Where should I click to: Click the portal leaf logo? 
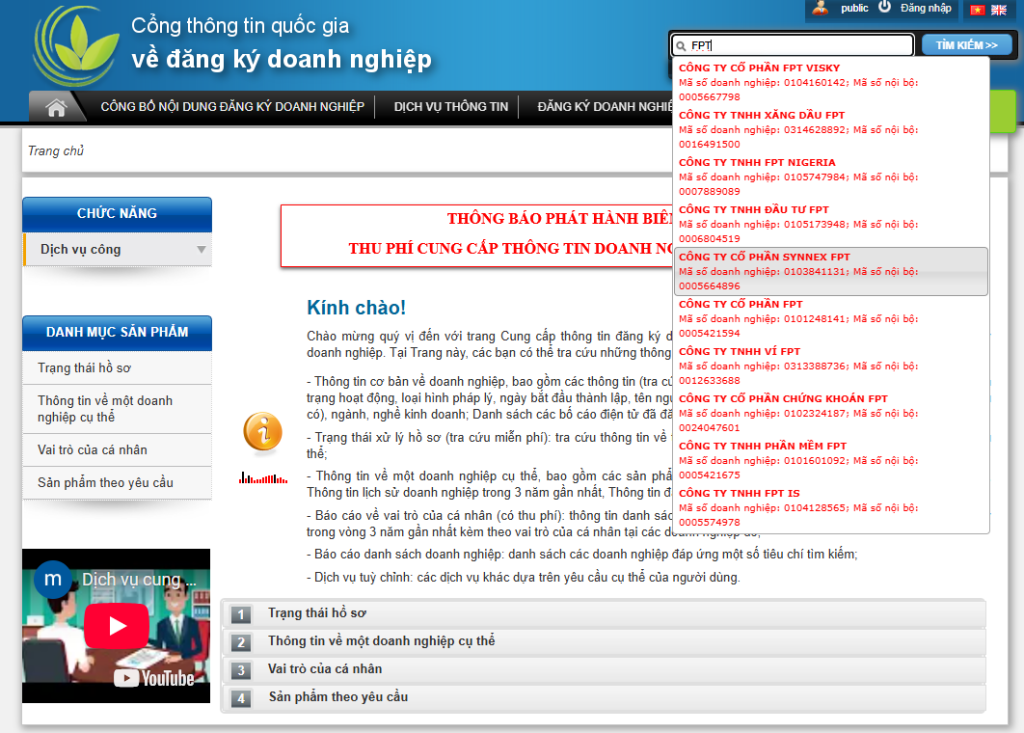tap(76, 46)
